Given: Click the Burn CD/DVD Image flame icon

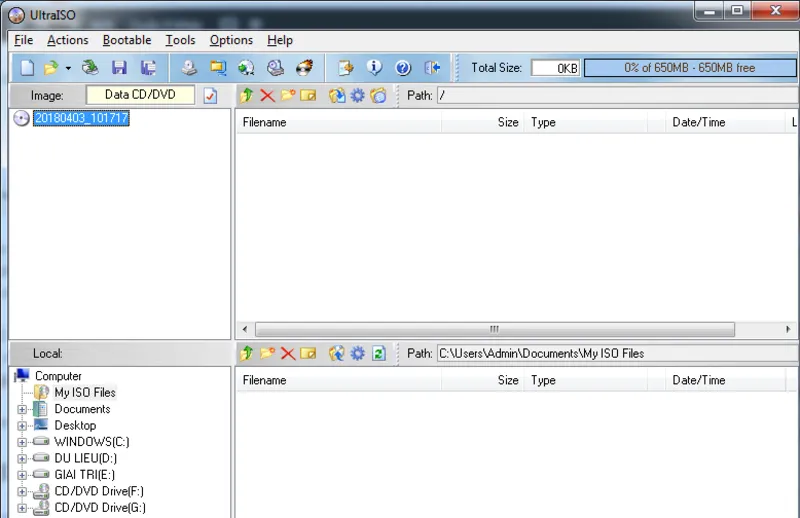Looking at the screenshot, I should coord(304,68).
